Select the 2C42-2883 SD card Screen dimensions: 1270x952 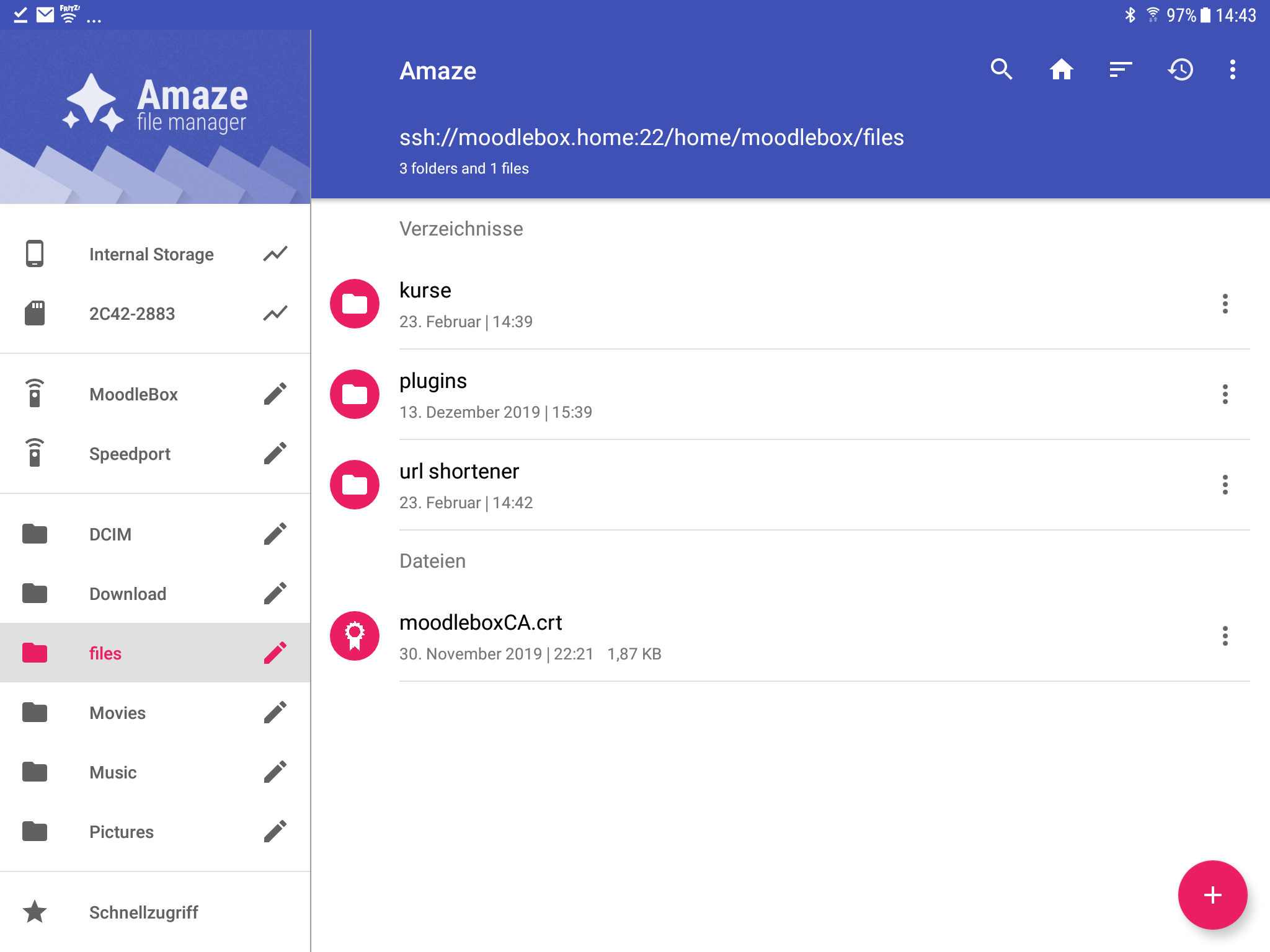(155, 314)
